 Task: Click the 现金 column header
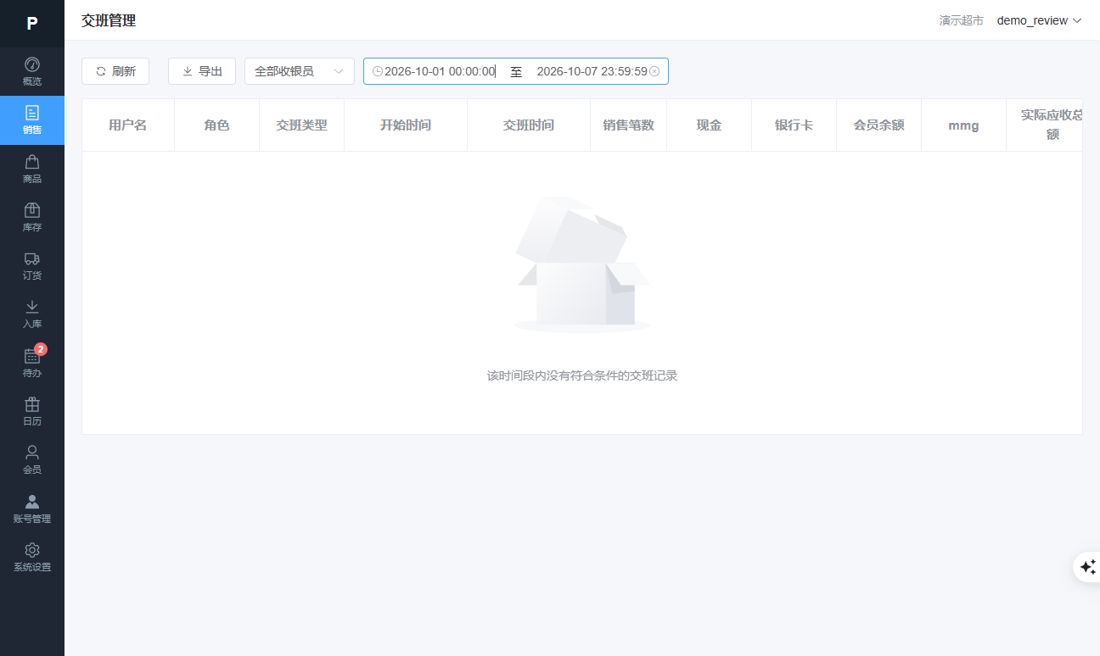709,125
